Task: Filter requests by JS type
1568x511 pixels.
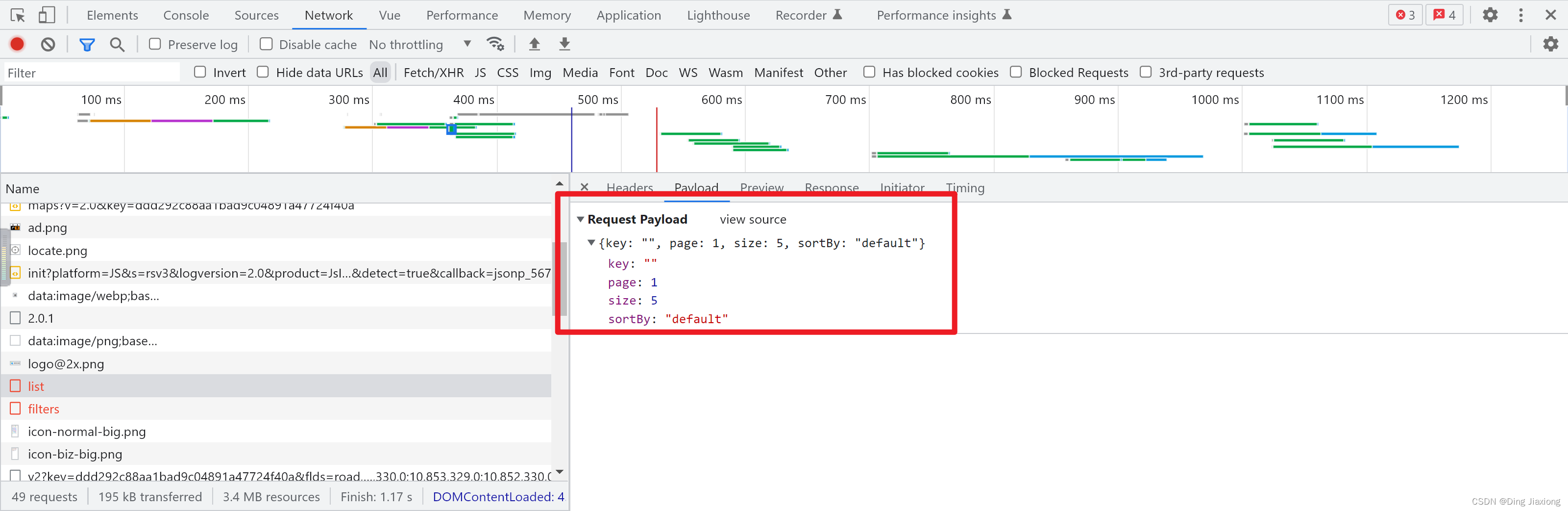Action: (480, 73)
